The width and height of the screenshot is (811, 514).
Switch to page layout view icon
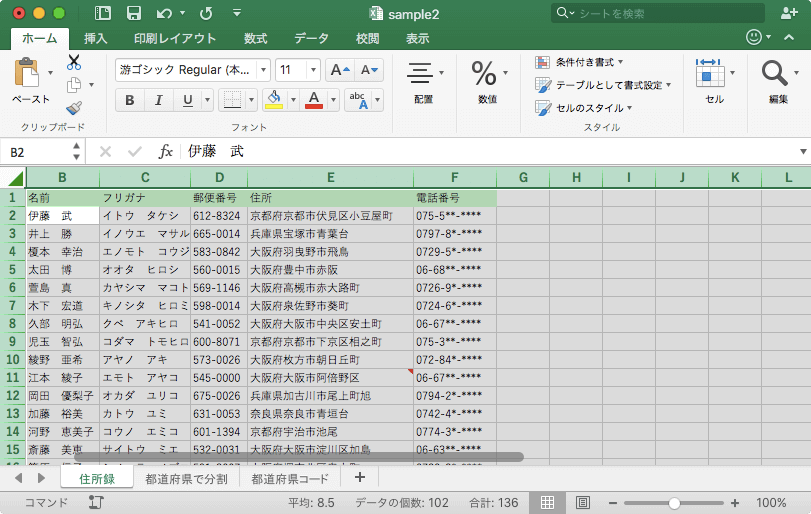[582, 502]
